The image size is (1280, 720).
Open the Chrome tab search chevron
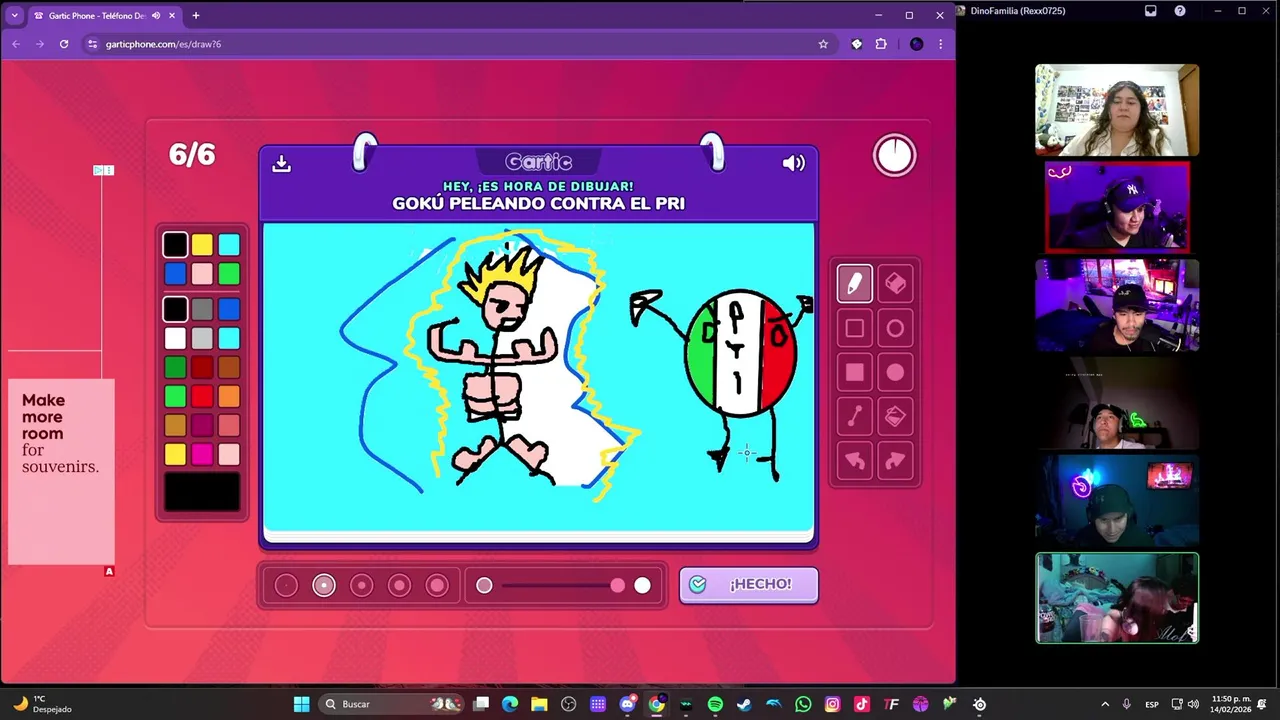click(14, 15)
